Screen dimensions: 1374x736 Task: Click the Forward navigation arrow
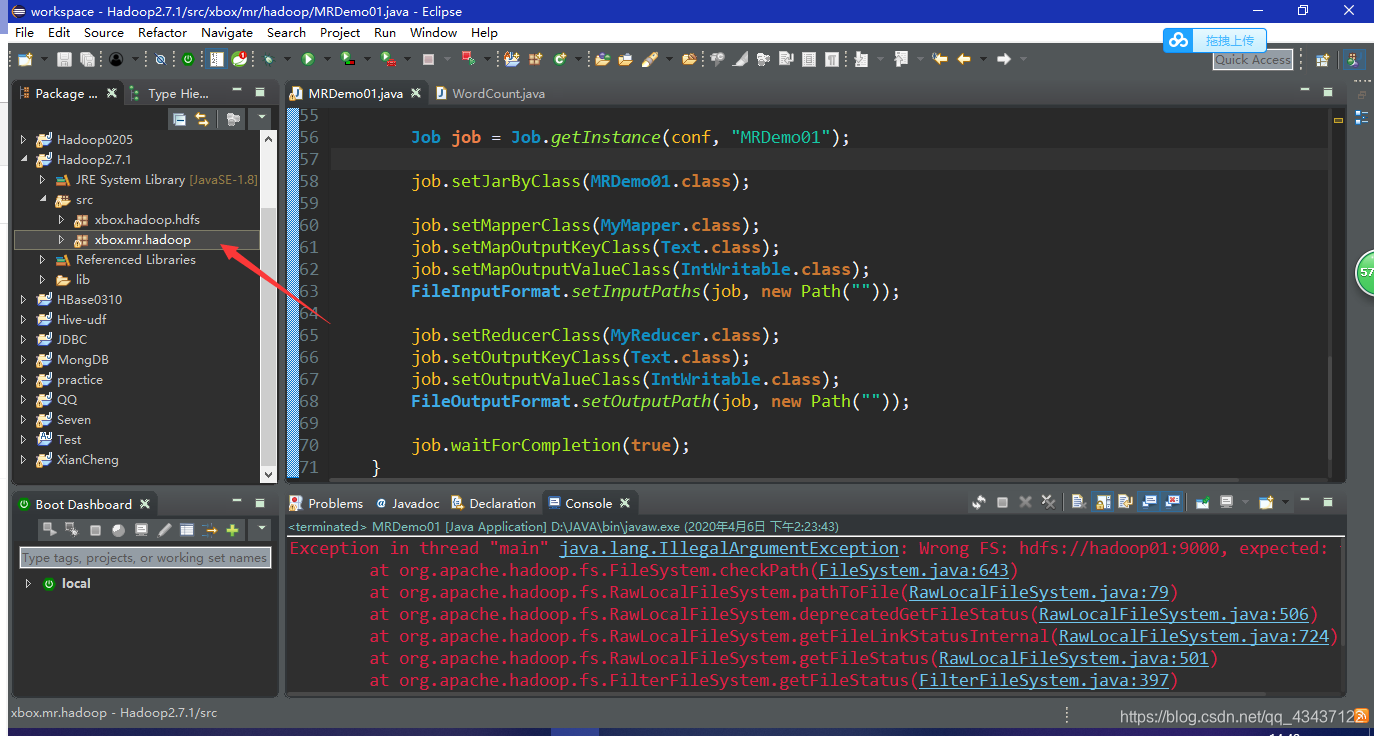(1003, 59)
